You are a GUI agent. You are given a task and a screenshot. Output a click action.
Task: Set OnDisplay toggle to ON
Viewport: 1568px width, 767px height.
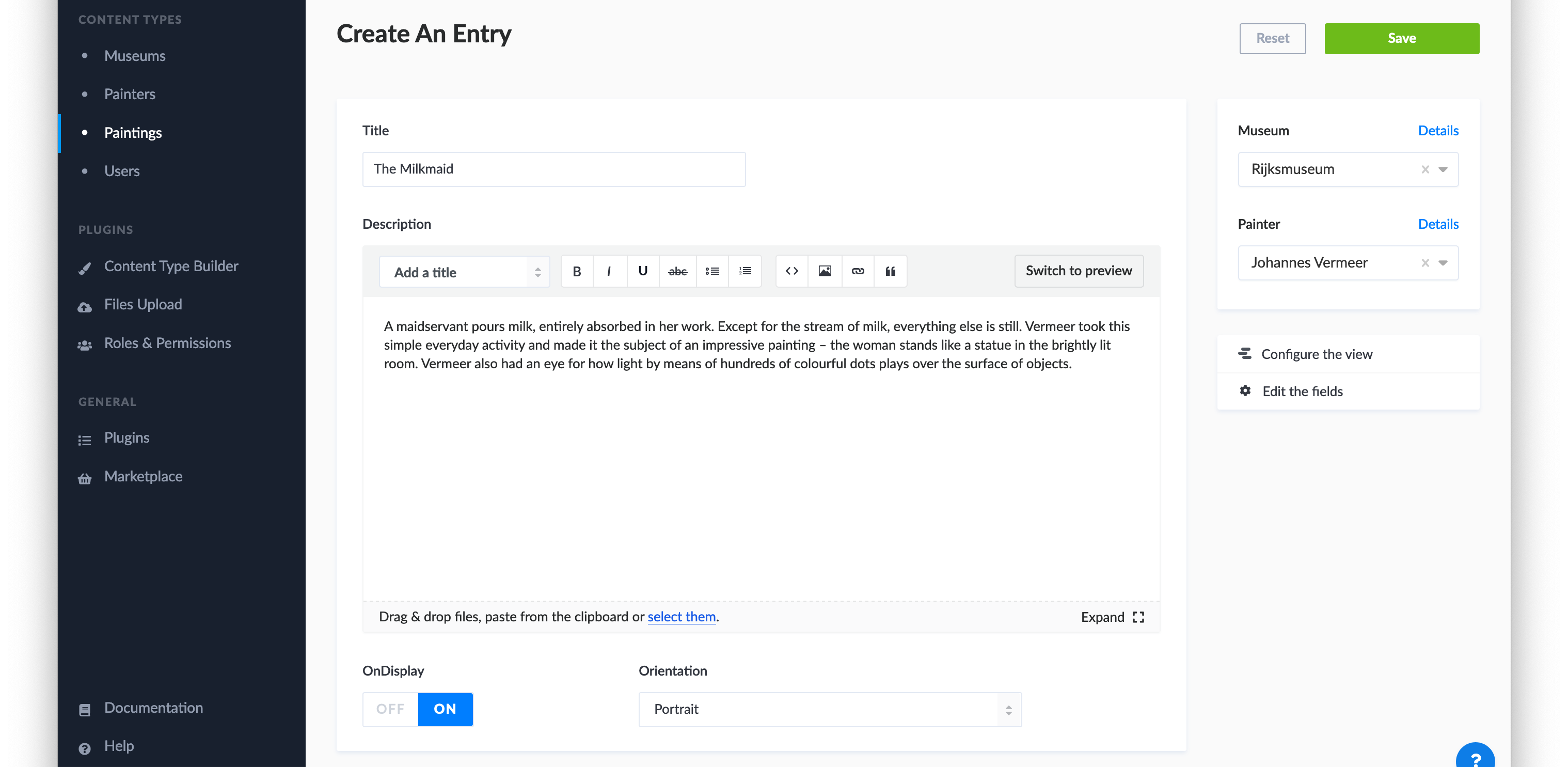[x=445, y=709]
